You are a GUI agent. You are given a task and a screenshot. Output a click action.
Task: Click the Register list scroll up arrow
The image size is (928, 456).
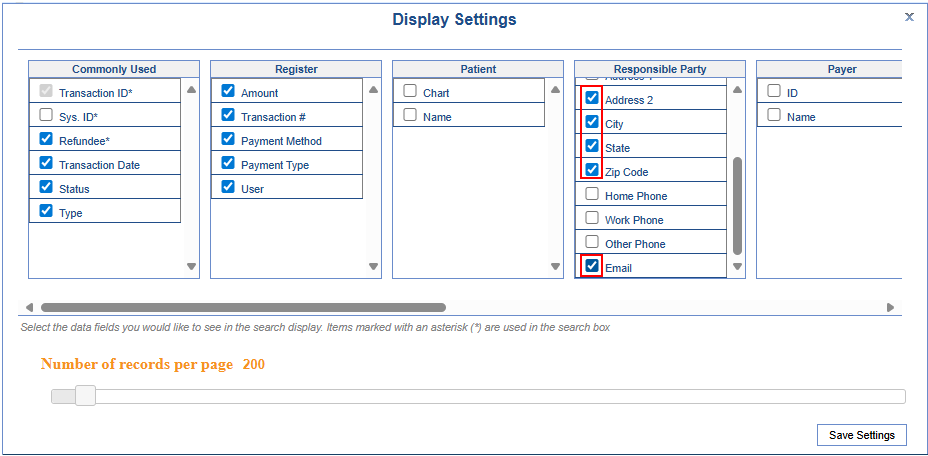[373, 90]
